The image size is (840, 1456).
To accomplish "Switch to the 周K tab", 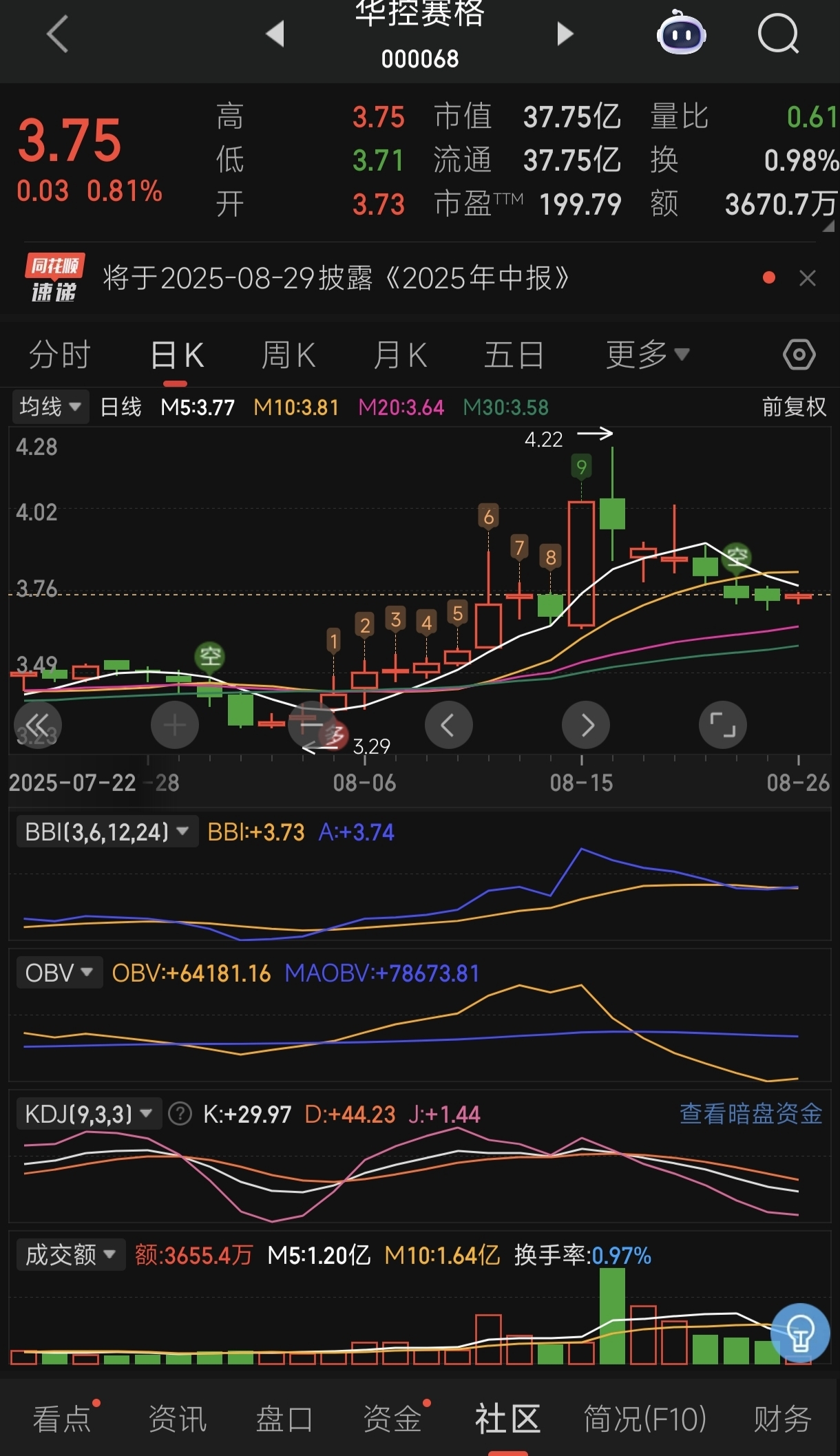I will [288, 355].
